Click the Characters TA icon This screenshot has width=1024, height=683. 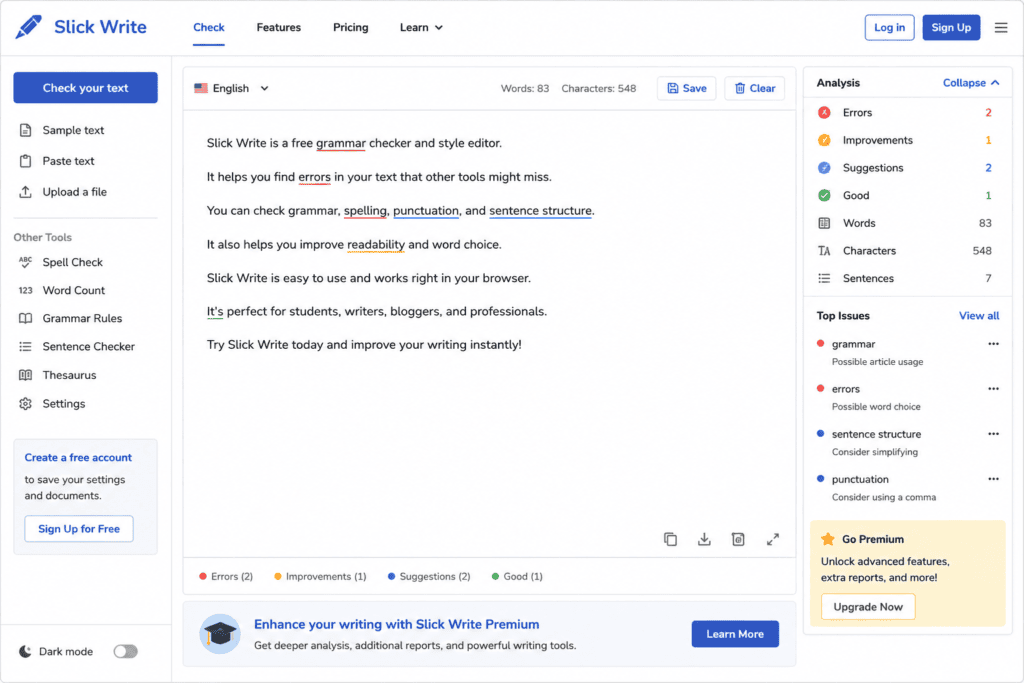tap(824, 251)
